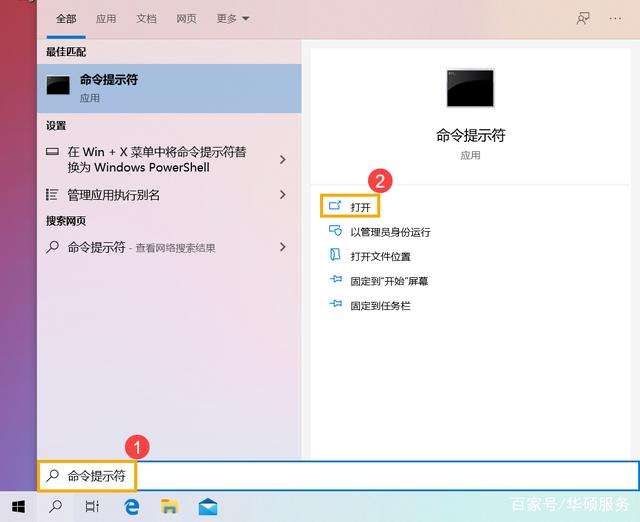Click the 最佳匹配 section heading
The width and height of the screenshot is (640, 522).
coord(66,52)
